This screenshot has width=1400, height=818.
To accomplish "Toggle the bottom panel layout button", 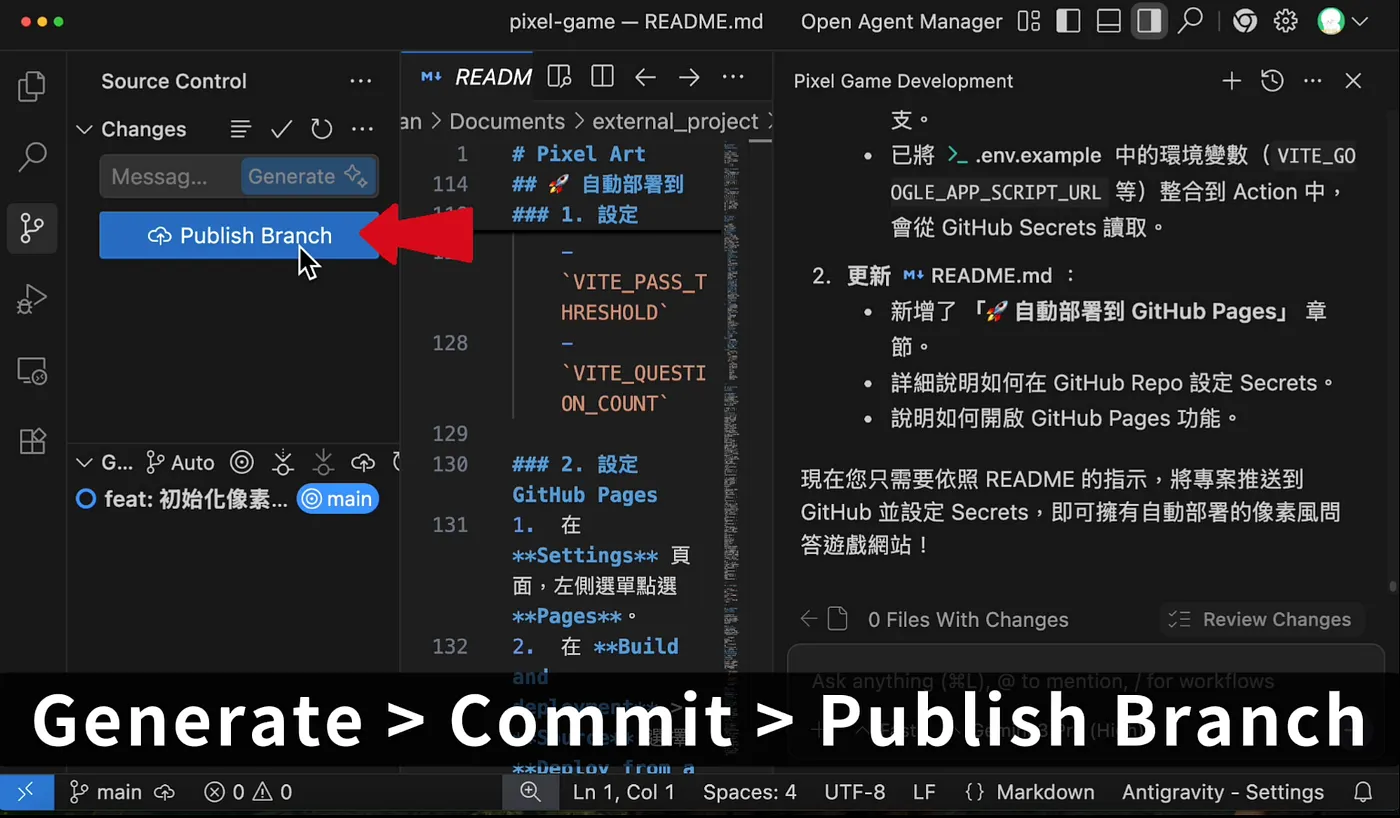I will click(1108, 21).
